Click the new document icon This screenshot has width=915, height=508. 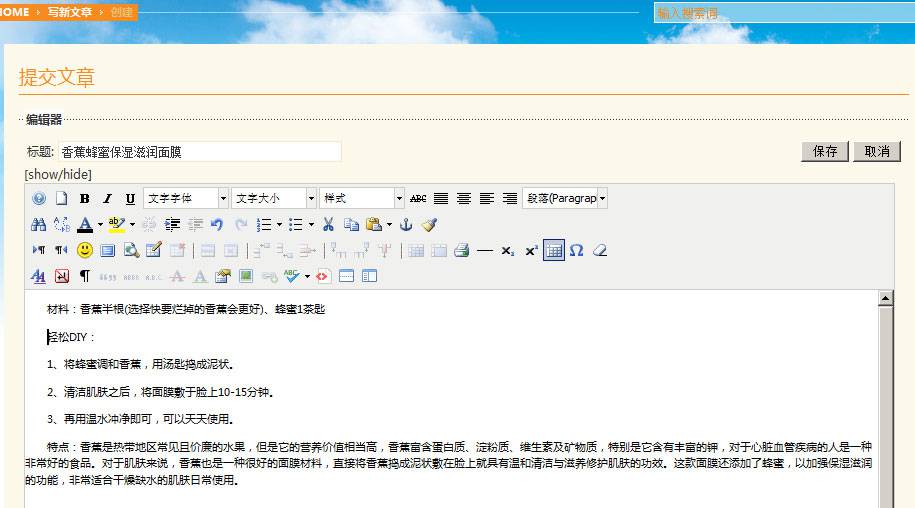pos(61,198)
